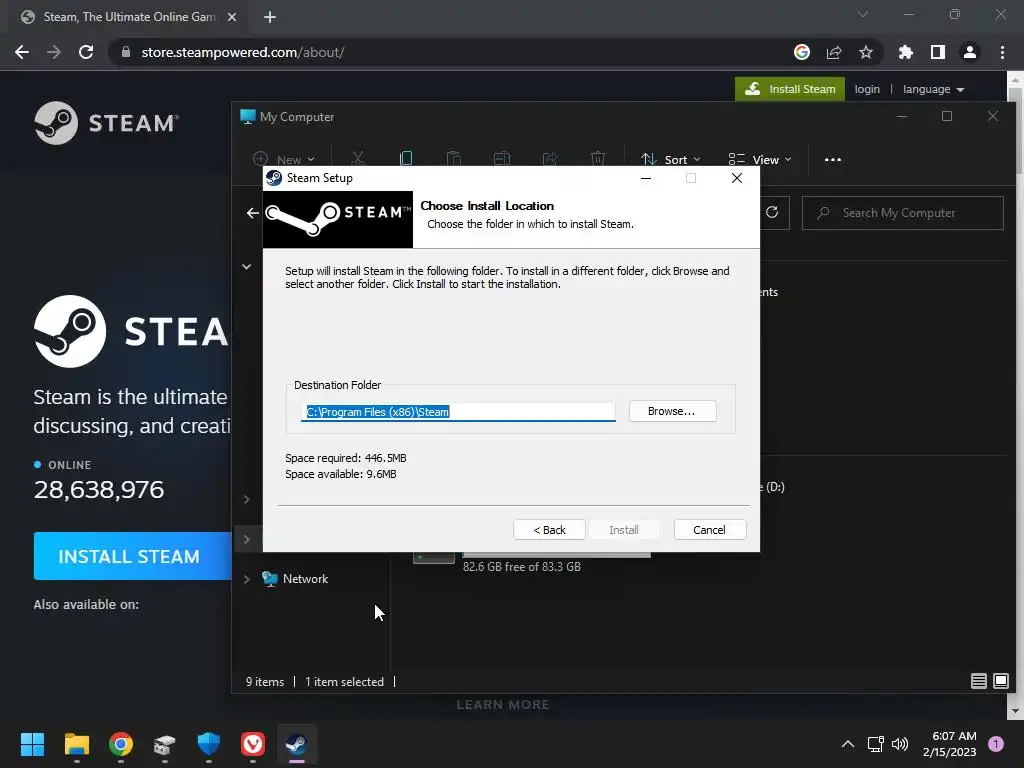Go back with the < Back button
1024x768 pixels.
tap(549, 530)
